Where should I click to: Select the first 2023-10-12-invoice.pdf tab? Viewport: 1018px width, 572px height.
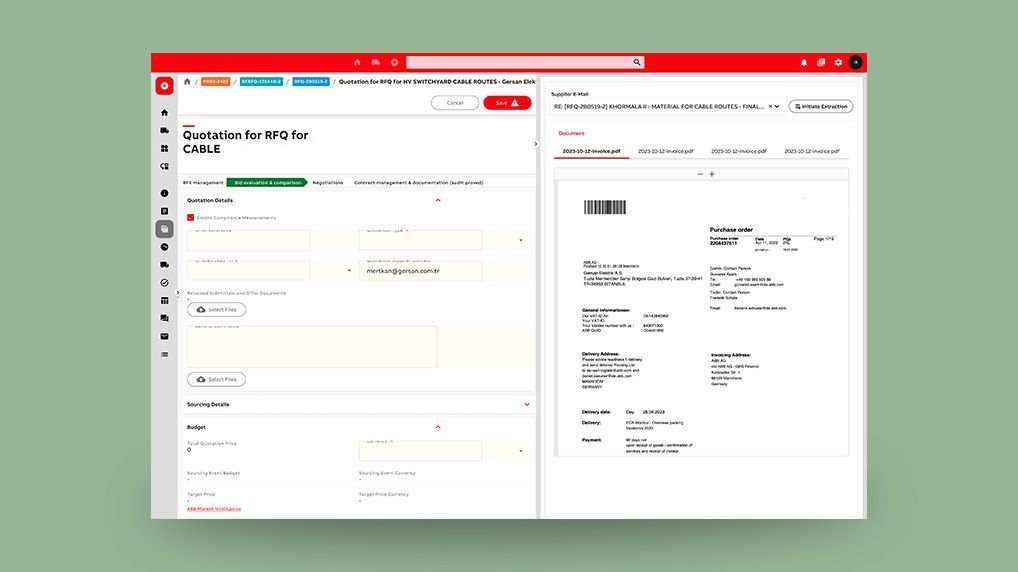pos(591,151)
